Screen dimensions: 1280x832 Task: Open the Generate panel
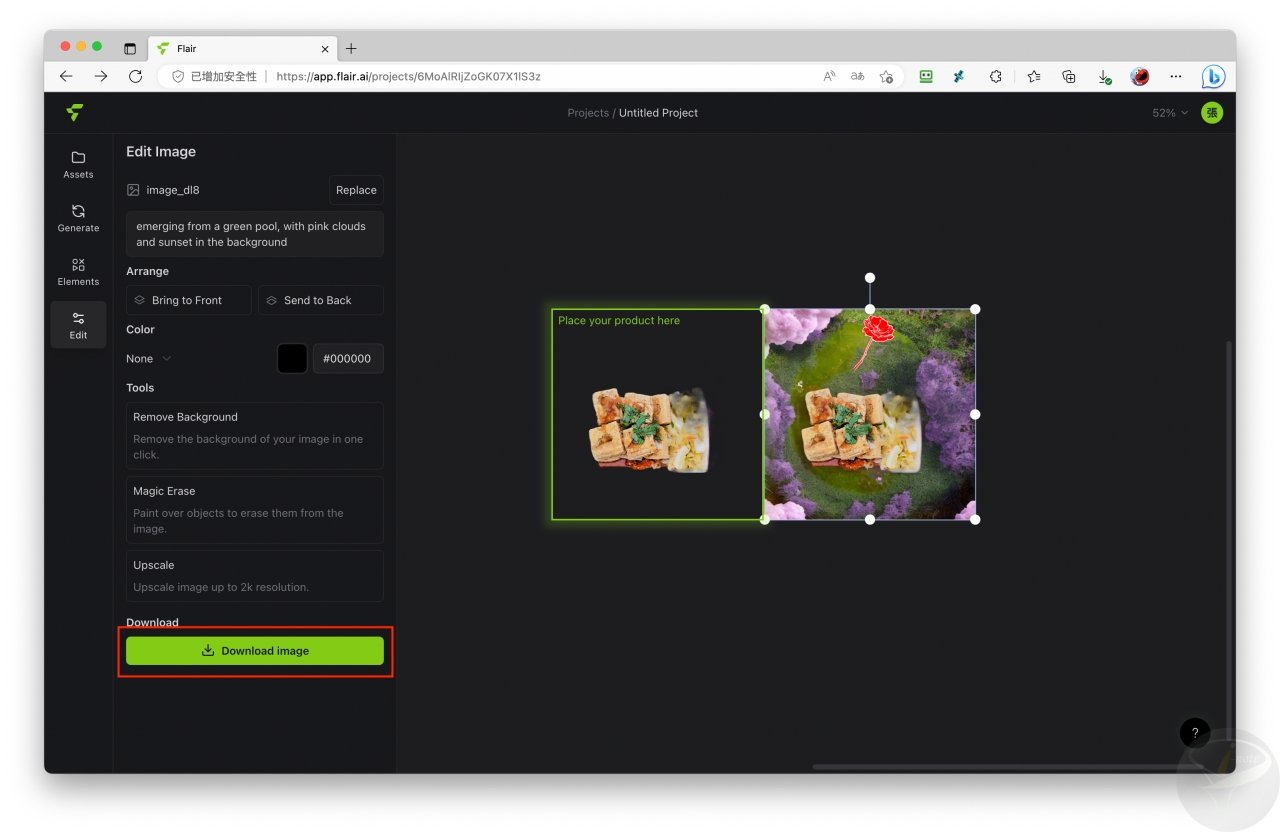78,218
